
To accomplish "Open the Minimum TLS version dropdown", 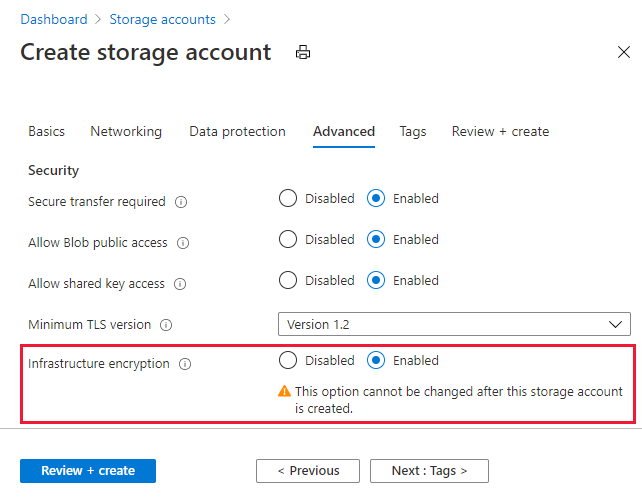I will point(454,324).
